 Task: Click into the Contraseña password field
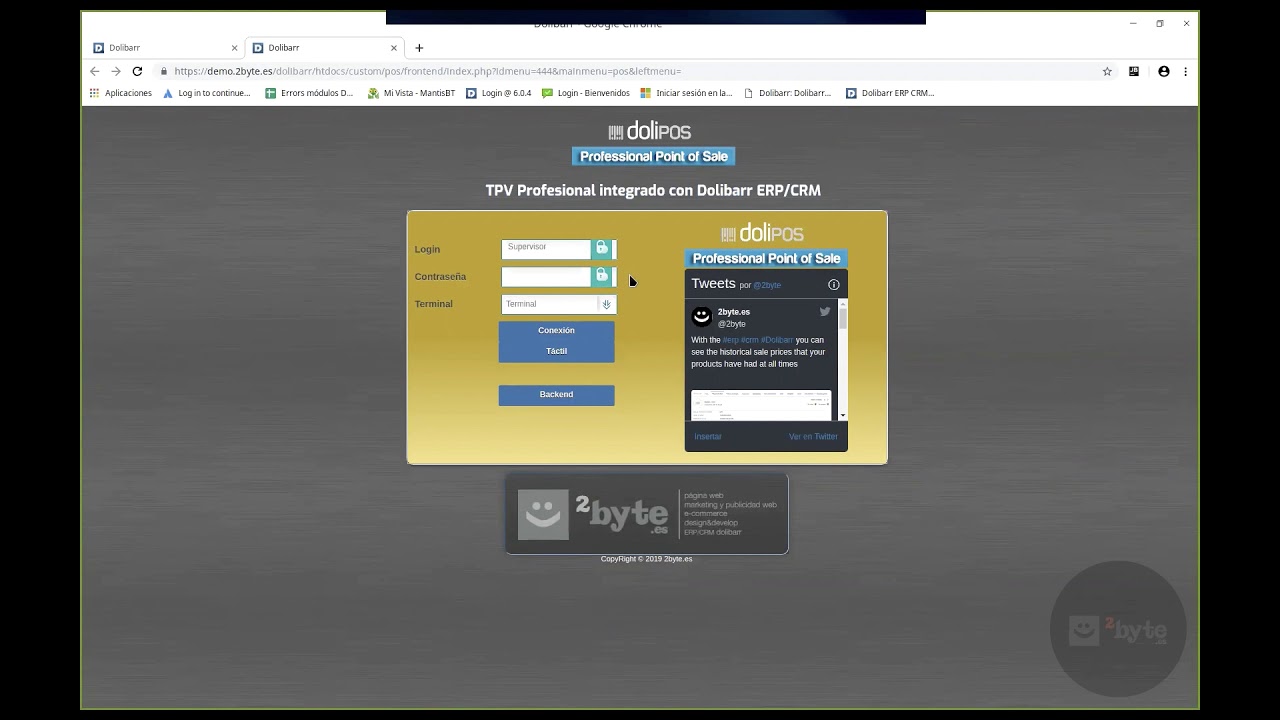point(546,276)
